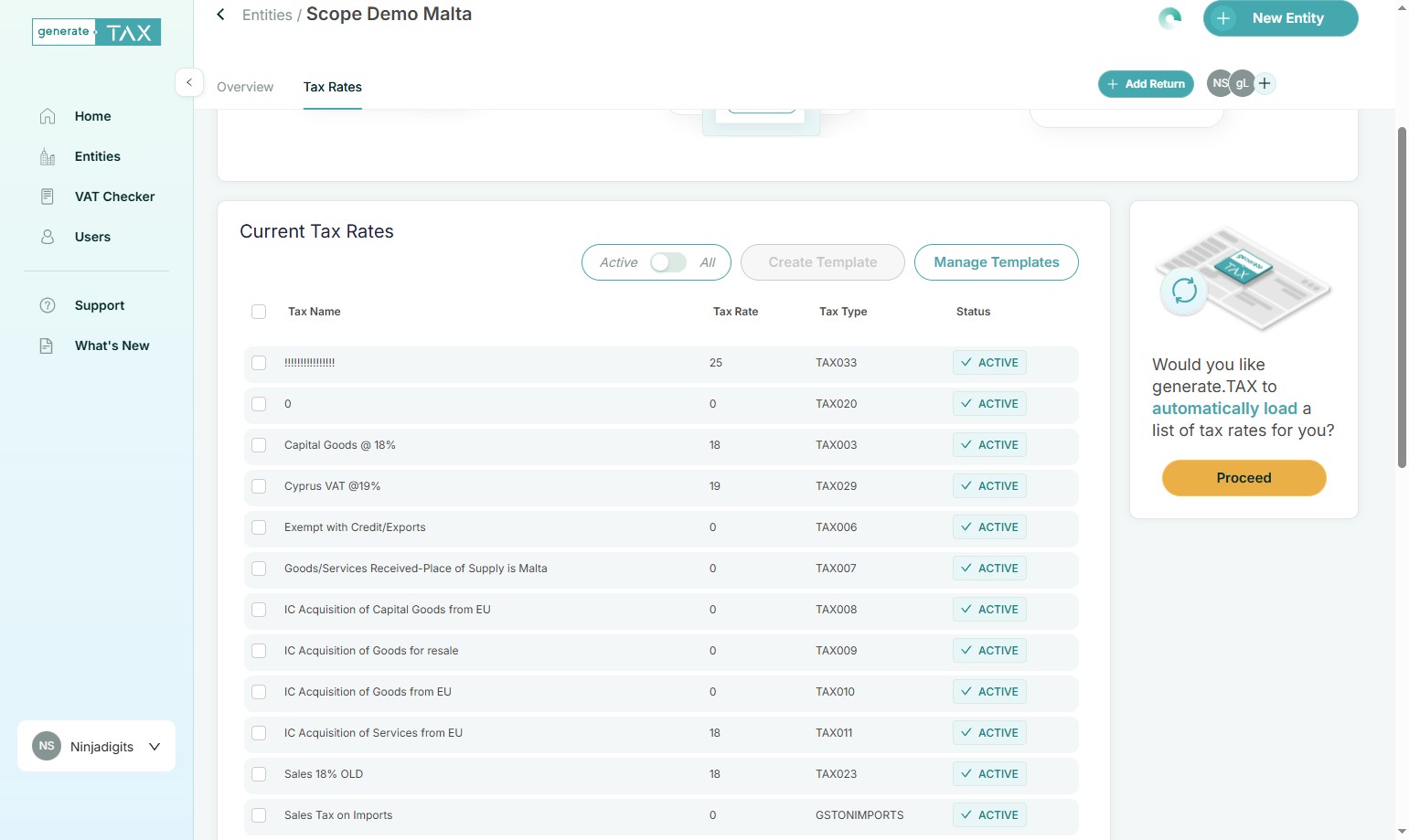Screen dimensions: 1409x840
Task: Click ACTIVE badge for Capital Goods @ 18%
Action: 989,445
